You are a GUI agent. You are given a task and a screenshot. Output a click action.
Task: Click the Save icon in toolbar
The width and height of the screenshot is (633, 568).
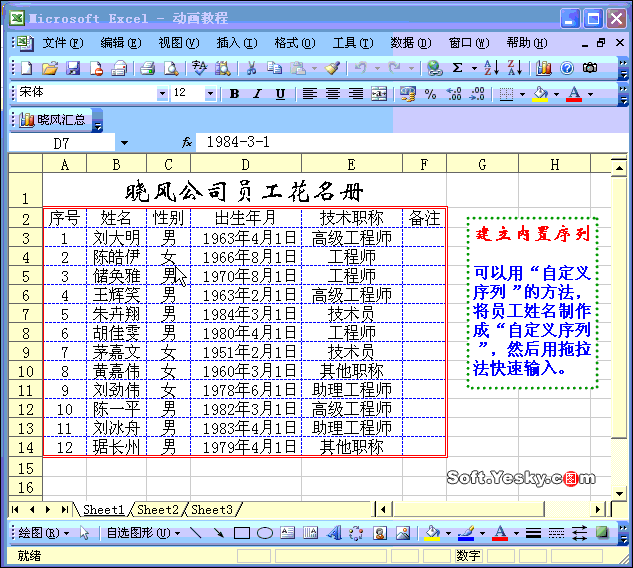coord(73,68)
